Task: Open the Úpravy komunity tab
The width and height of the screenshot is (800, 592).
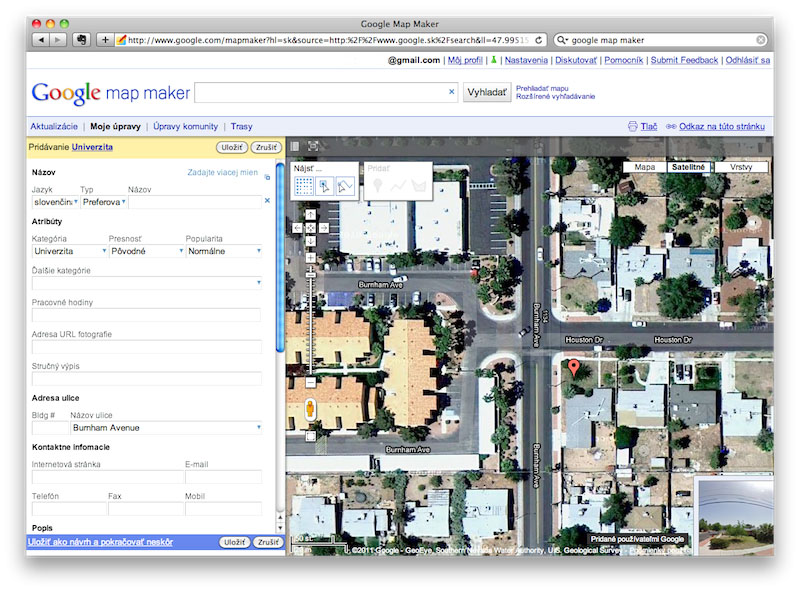Action: point(186,127)
